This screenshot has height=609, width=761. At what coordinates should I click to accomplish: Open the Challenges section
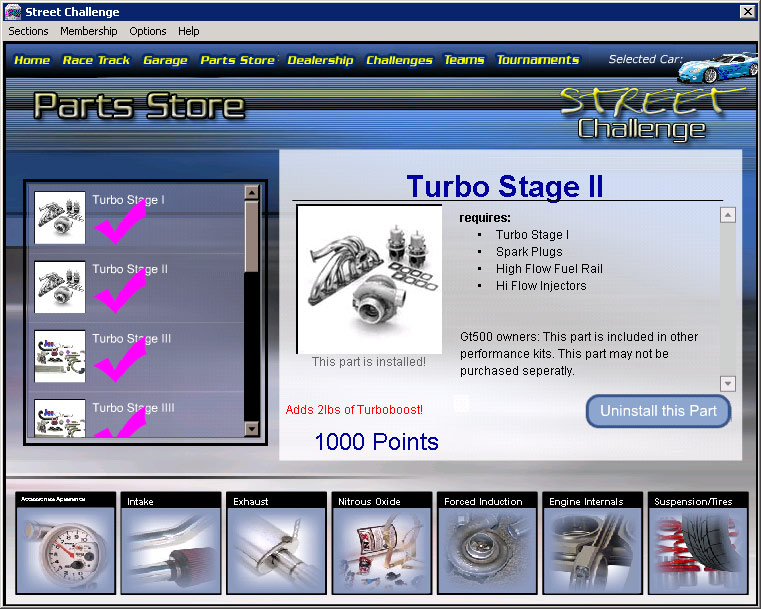click(x=399, y=60)
